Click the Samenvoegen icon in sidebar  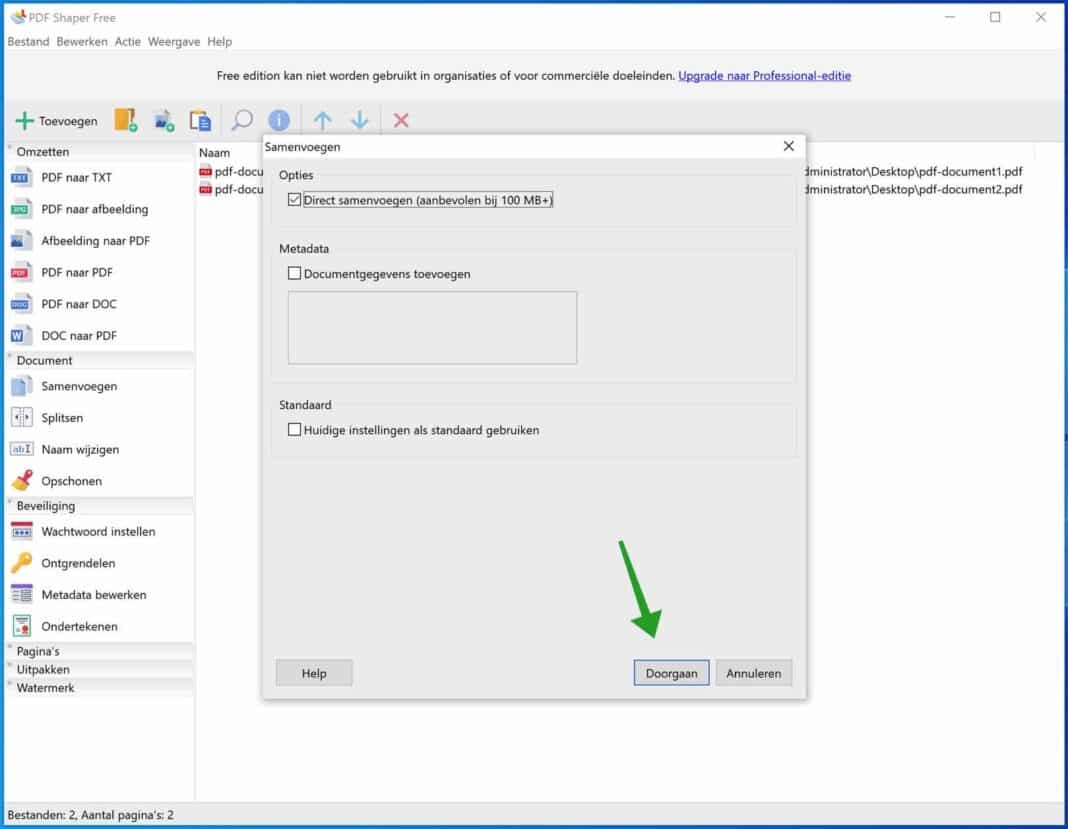[x=21, y=386]
